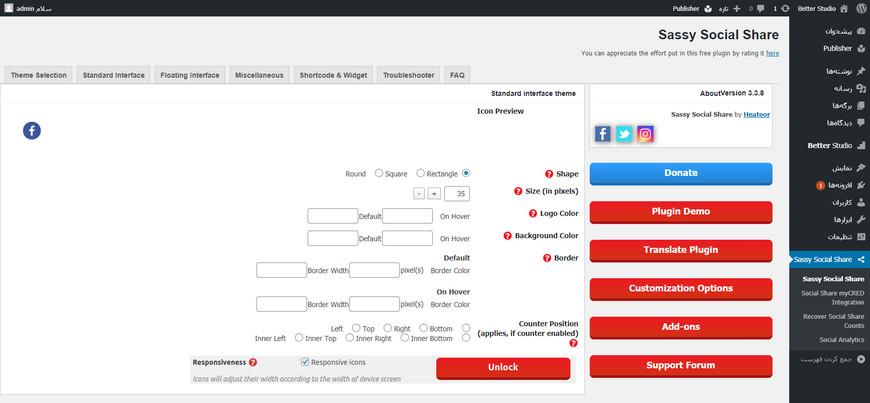Open the Heateor author link
The image size is (870, 403).
click(757, 114)
